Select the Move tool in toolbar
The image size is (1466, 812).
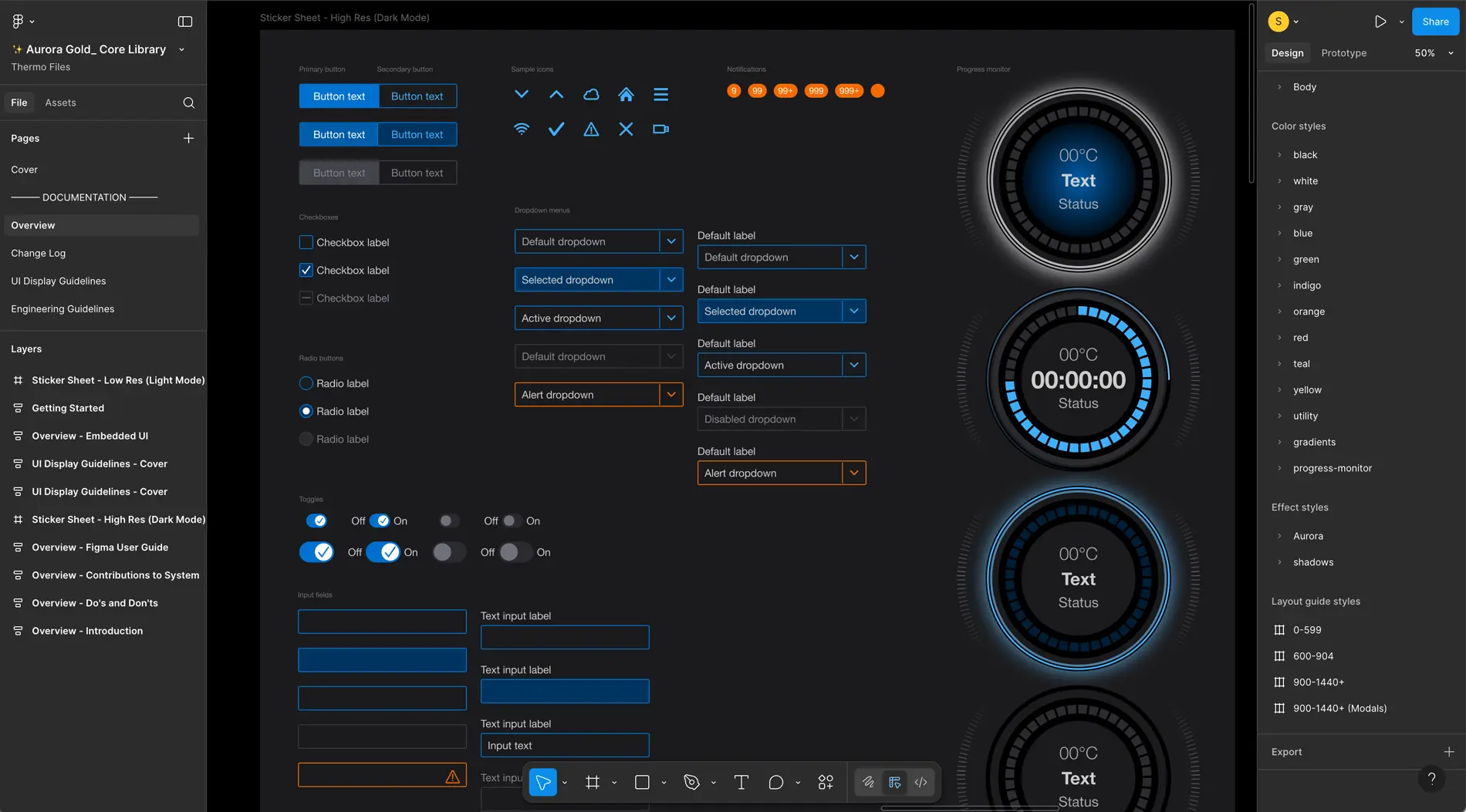[543, 782]
